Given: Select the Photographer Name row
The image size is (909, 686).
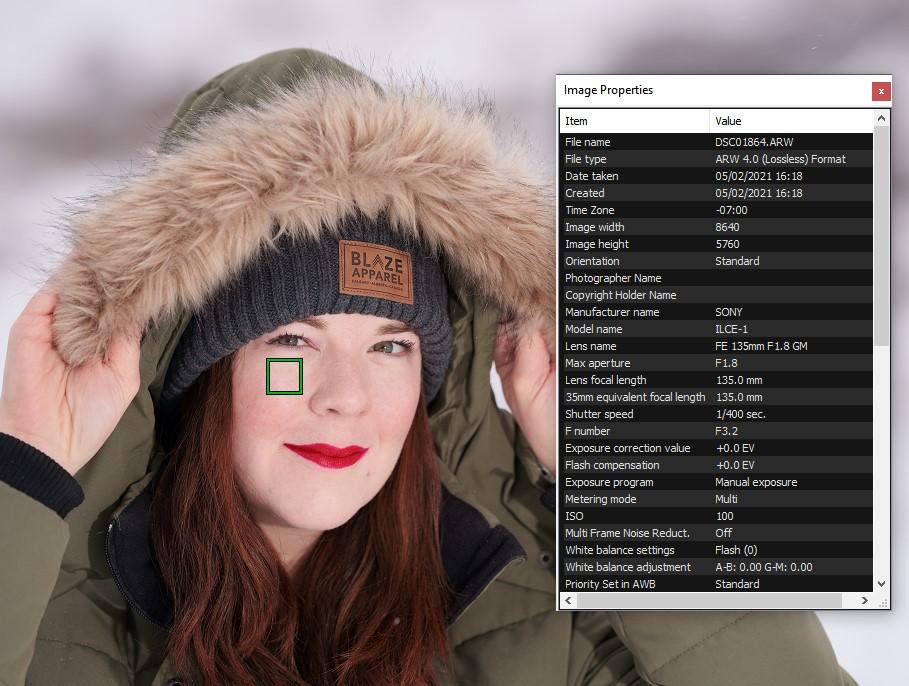Looking at the screenshot, I should (716, 278).
